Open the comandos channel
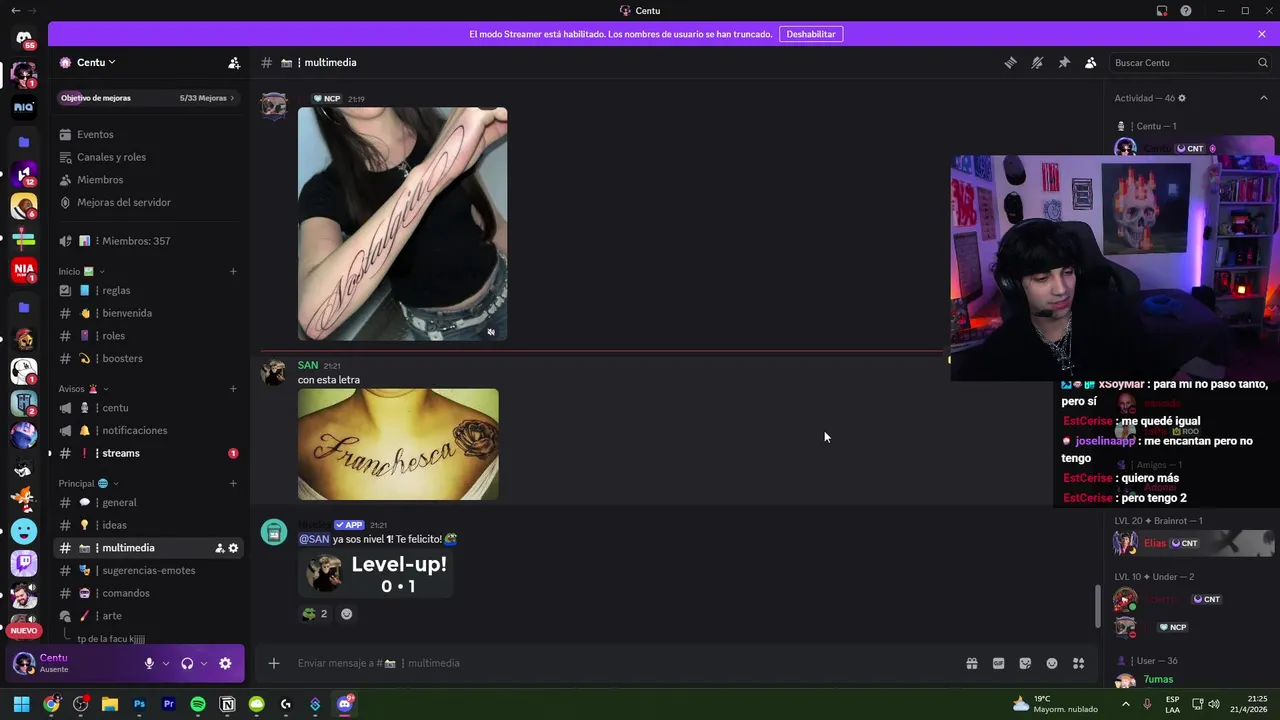 point(148,593)
